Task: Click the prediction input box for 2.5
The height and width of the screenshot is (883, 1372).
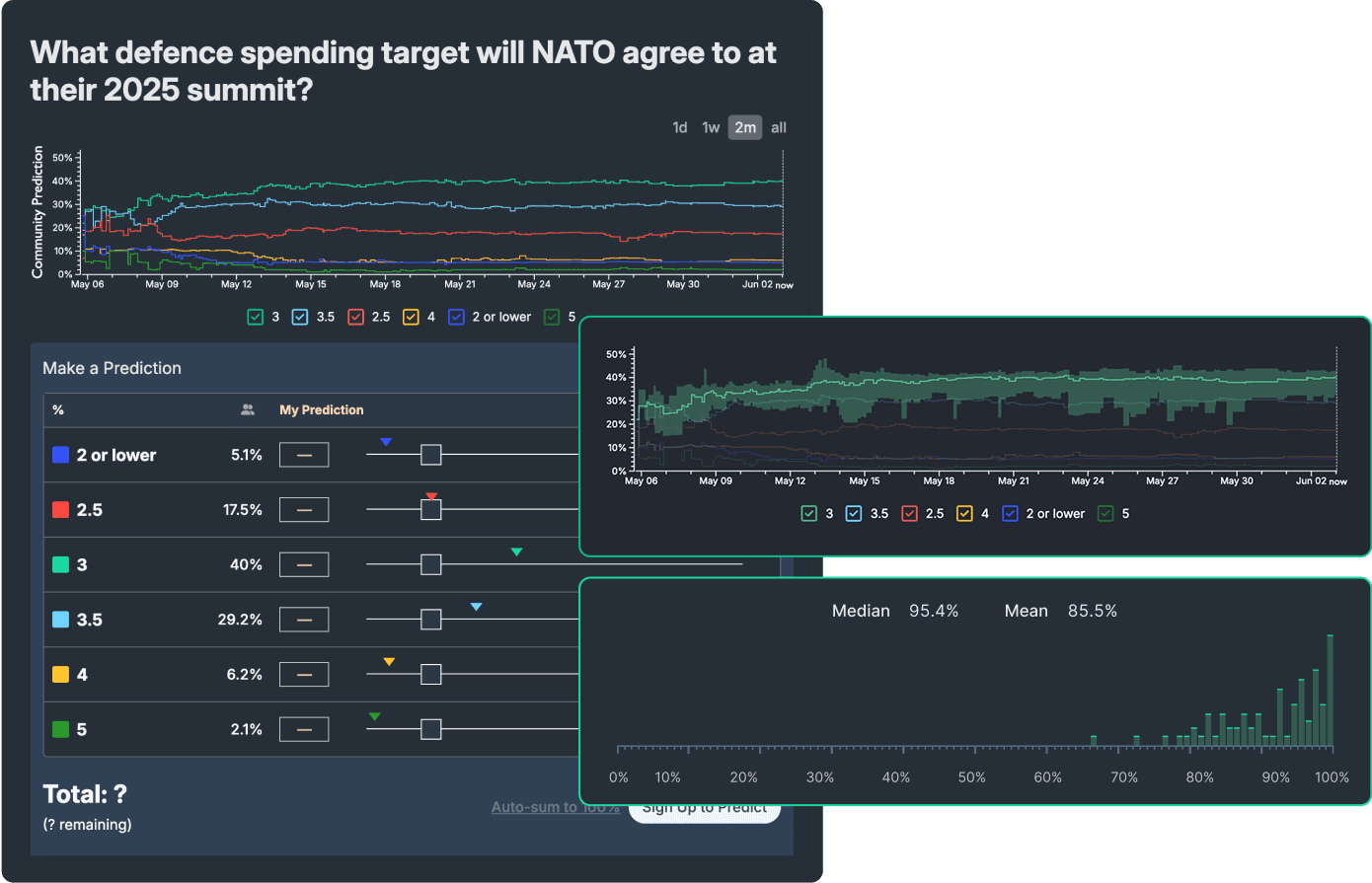Action: click(304, 510)
